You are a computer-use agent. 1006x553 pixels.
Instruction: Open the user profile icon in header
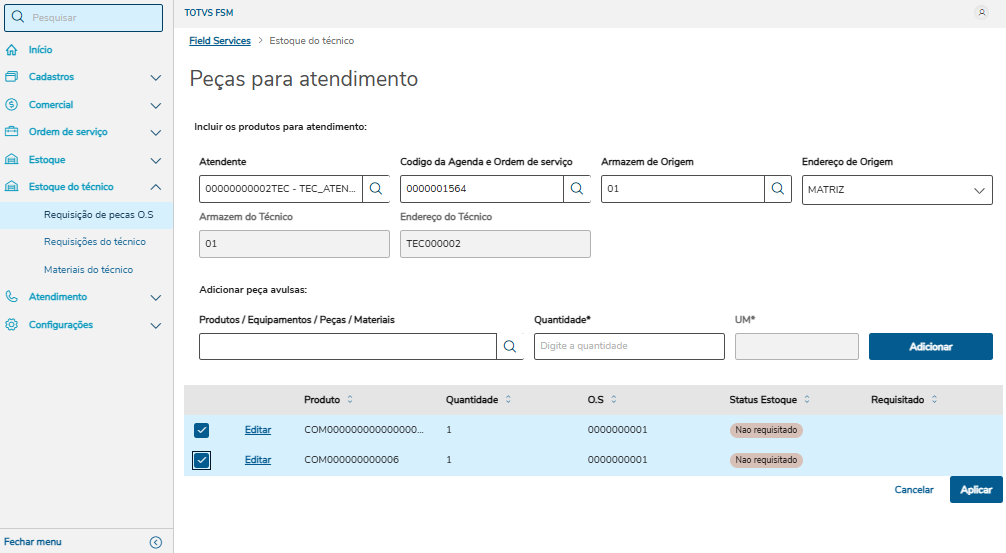pos(980,12)
